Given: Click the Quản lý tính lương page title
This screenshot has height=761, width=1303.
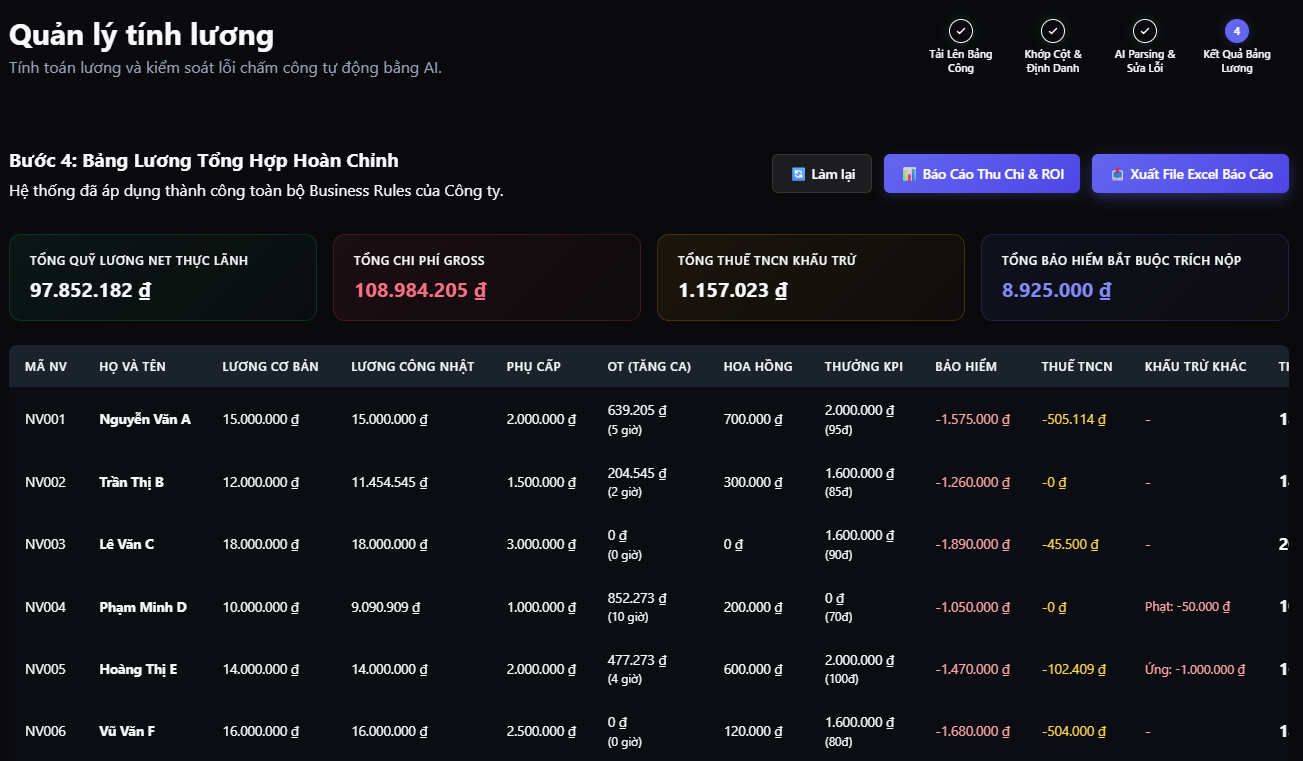Looking at the screenshot, I should point(141,35).
